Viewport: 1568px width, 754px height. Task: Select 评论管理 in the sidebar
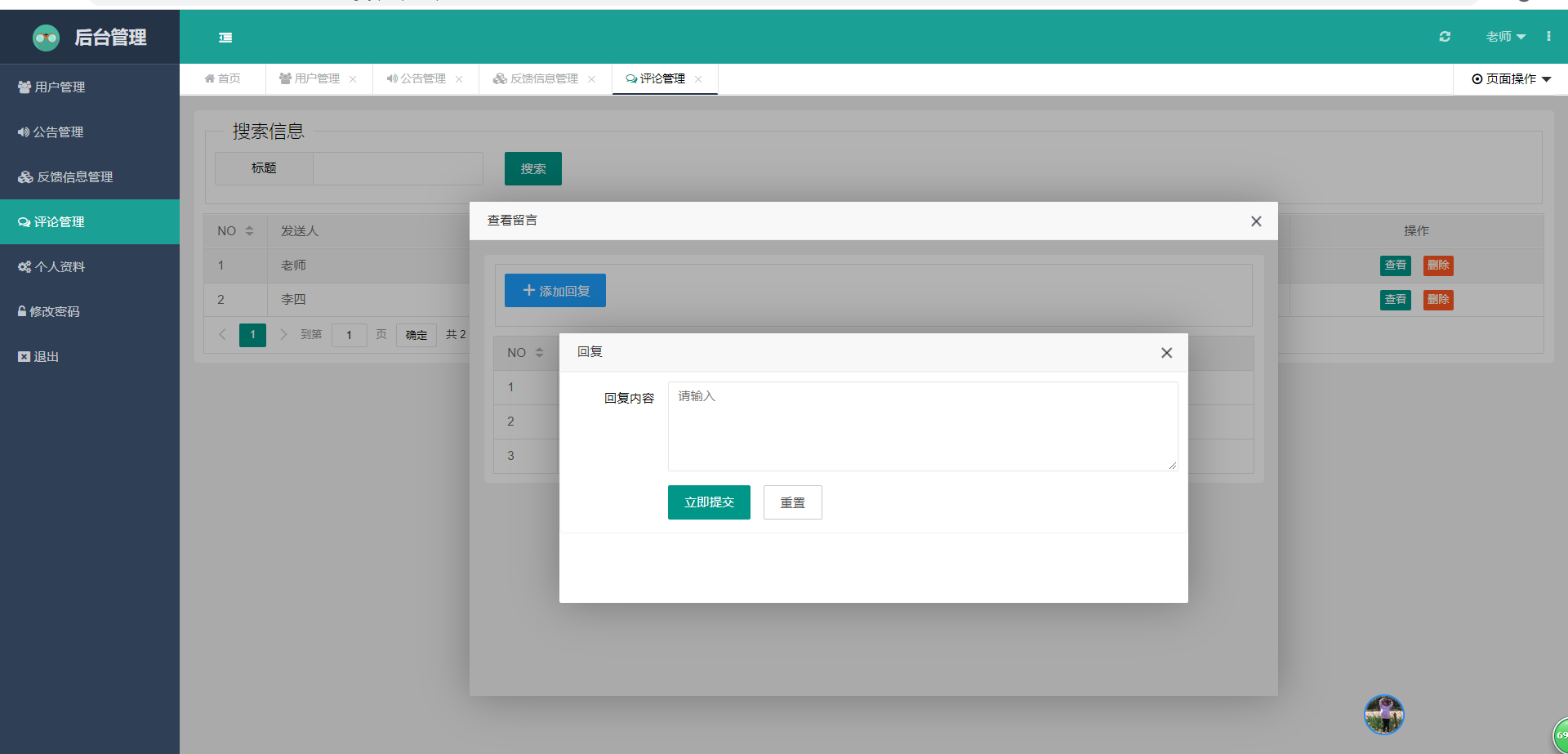coord(90,221)
